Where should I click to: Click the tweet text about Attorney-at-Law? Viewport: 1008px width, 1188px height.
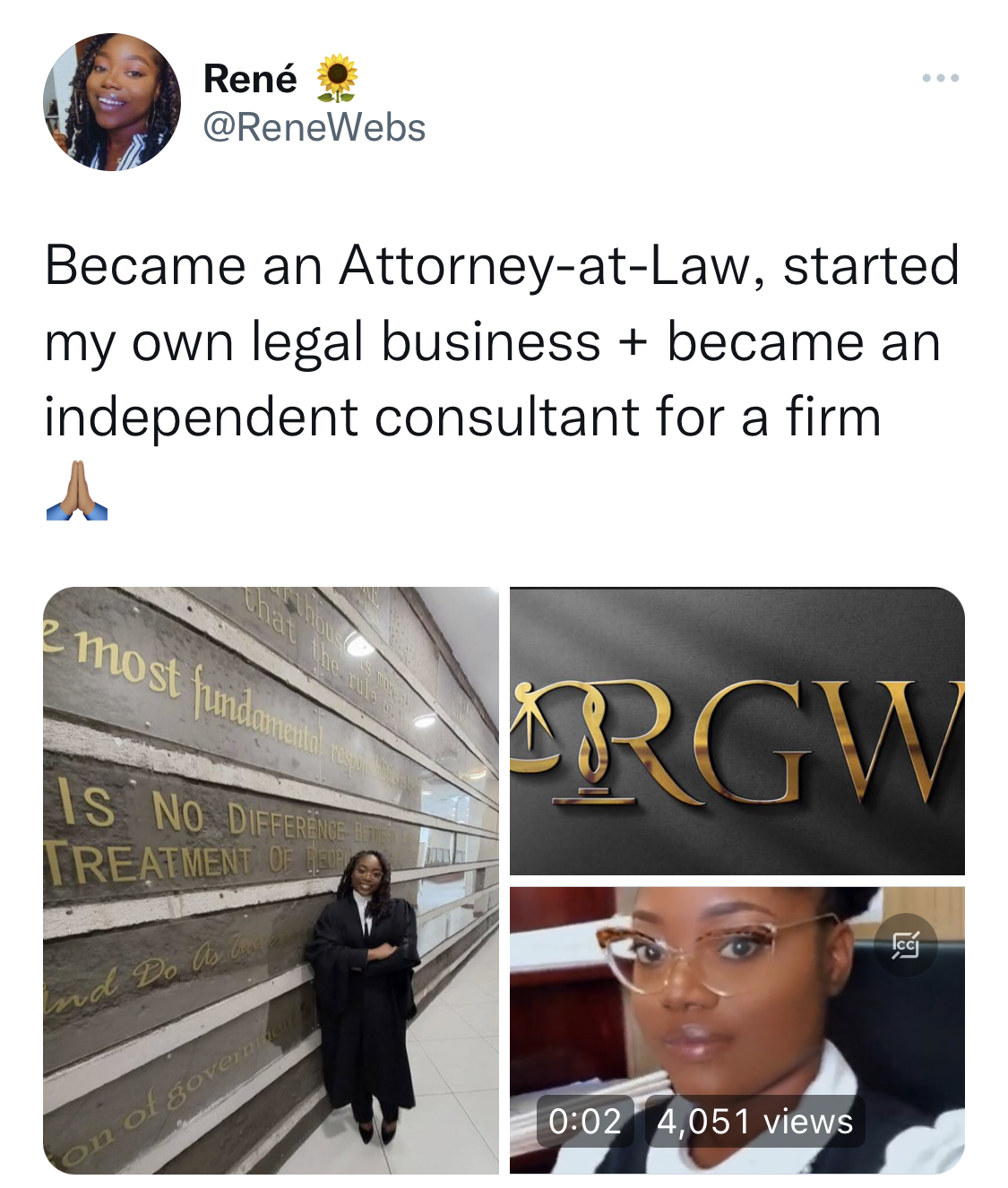point(502,341)
